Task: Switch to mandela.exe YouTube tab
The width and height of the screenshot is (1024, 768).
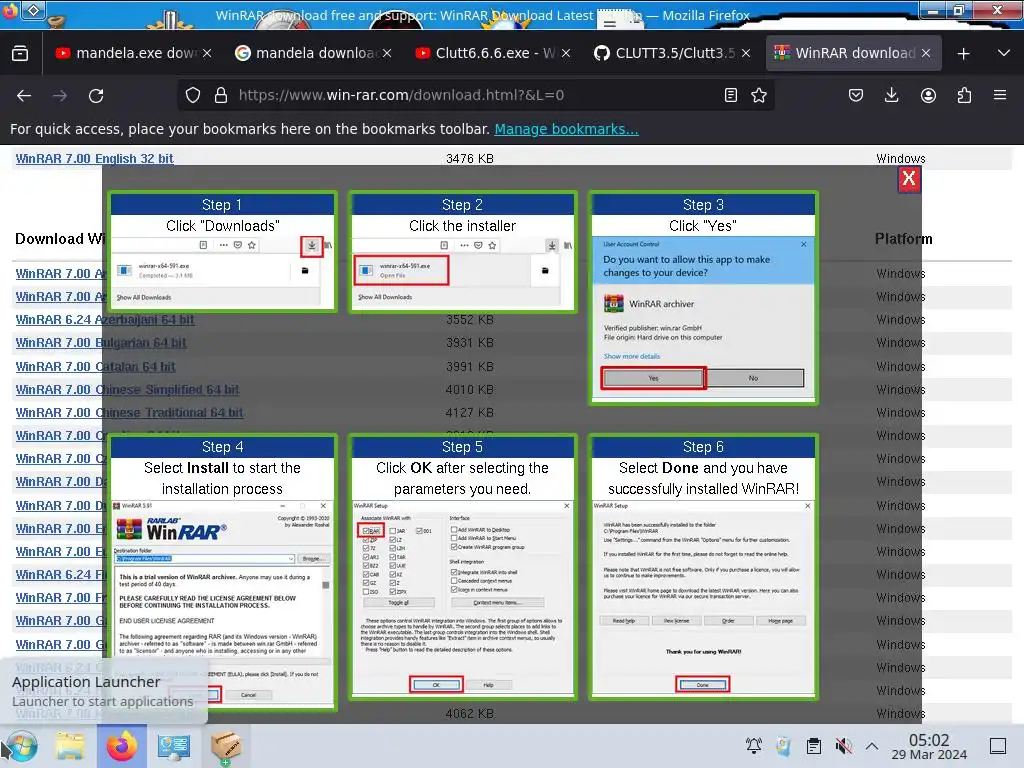Action: [x=134, y=53]
